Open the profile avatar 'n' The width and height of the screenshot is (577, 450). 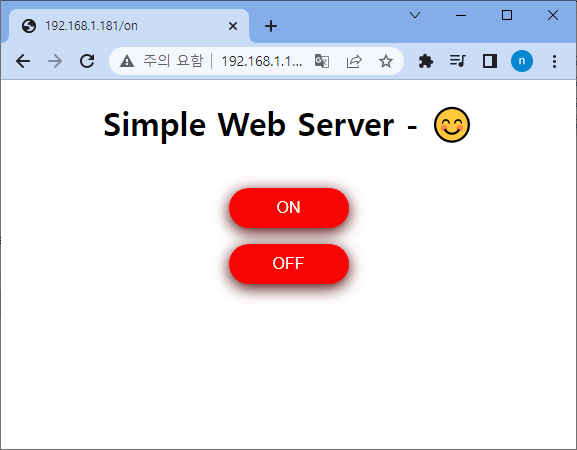(521, 61)
